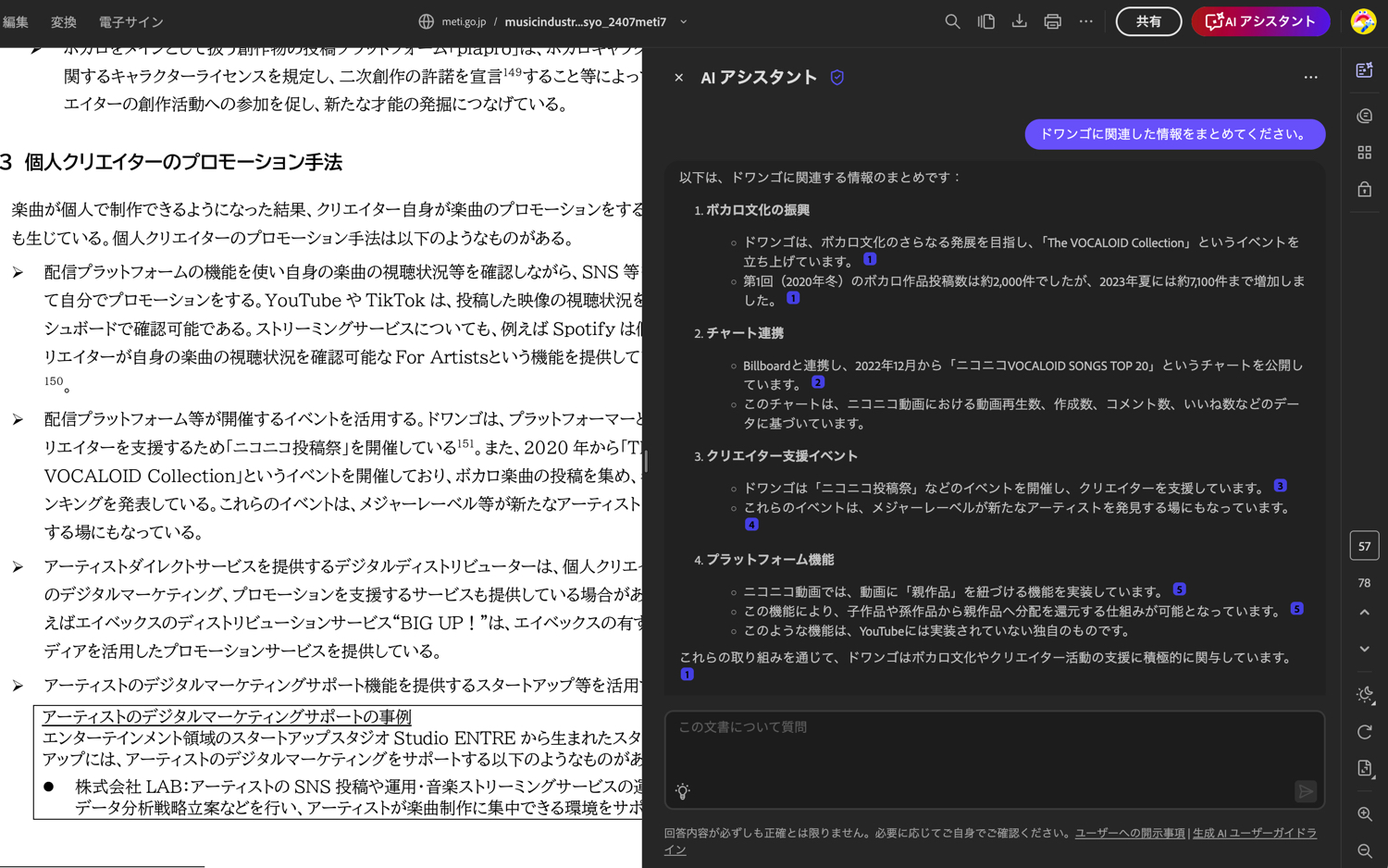The image size is (1388, 868).
Task: Toggle the display theme icon in right sidebar
Action: coord(1365,695)
